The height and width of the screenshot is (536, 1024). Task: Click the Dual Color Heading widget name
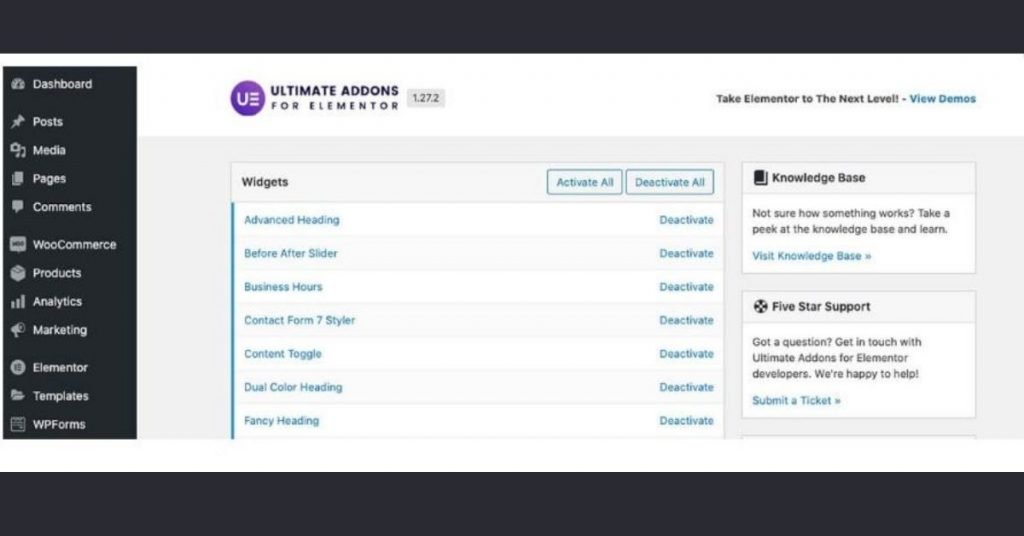[x=293, y=387]
